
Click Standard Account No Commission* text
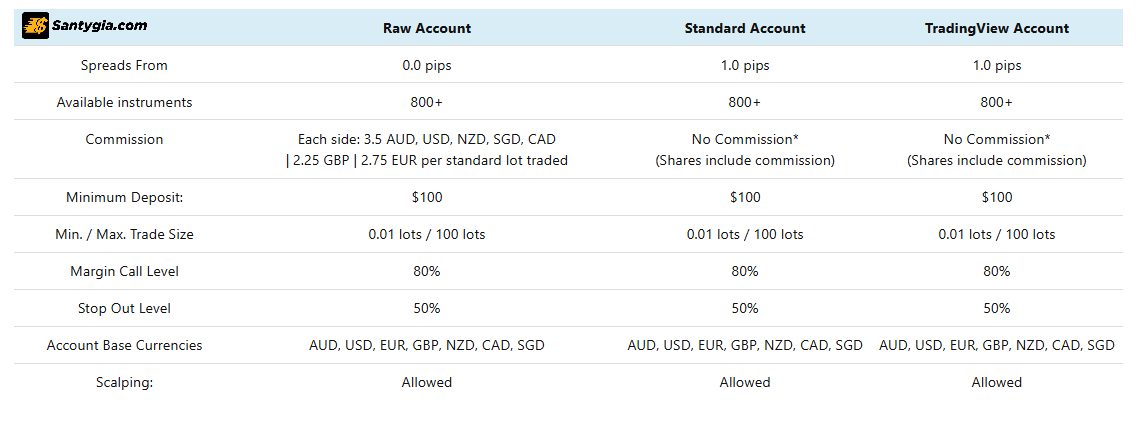coord(745,139)
